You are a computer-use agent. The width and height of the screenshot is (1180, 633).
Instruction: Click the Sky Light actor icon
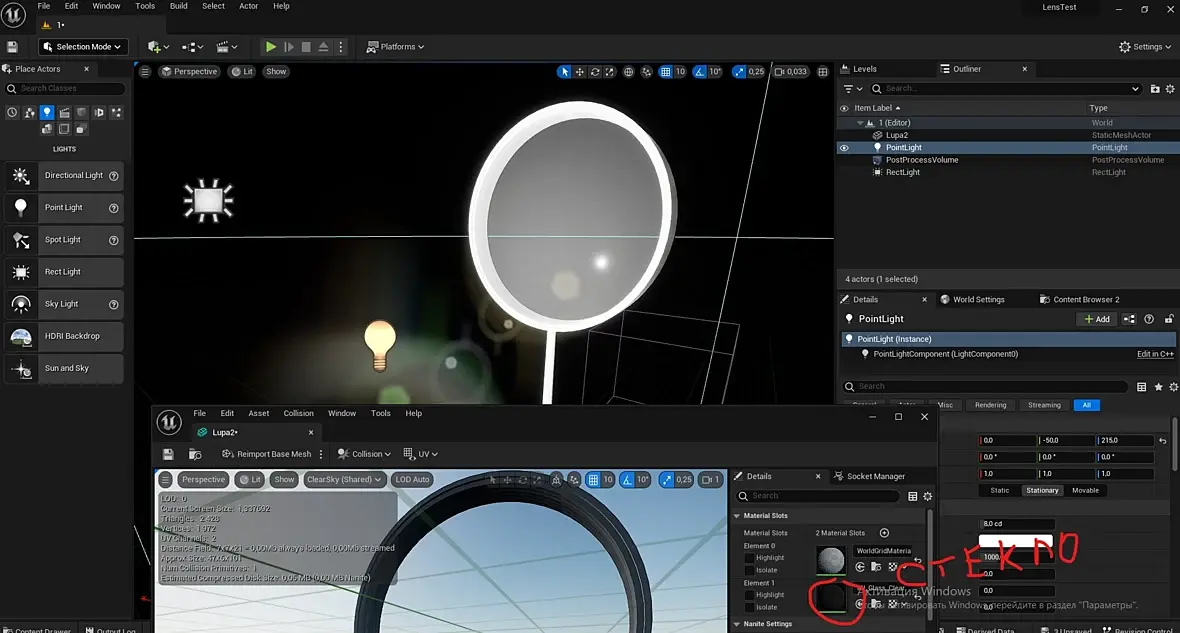(x=20, y=304)
